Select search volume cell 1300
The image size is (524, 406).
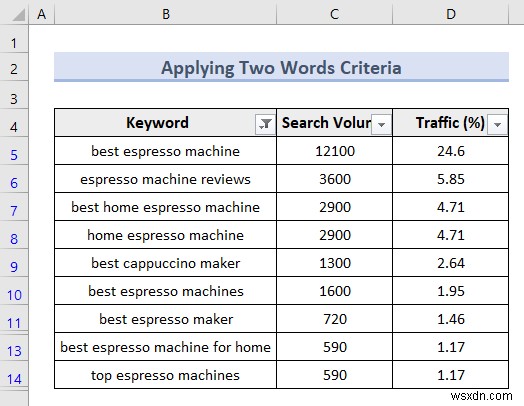[x=335, y=263]
